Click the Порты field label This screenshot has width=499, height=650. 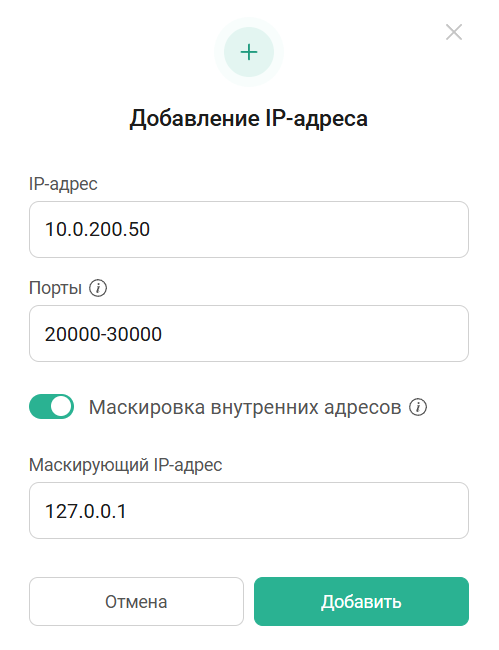point(56,288)
